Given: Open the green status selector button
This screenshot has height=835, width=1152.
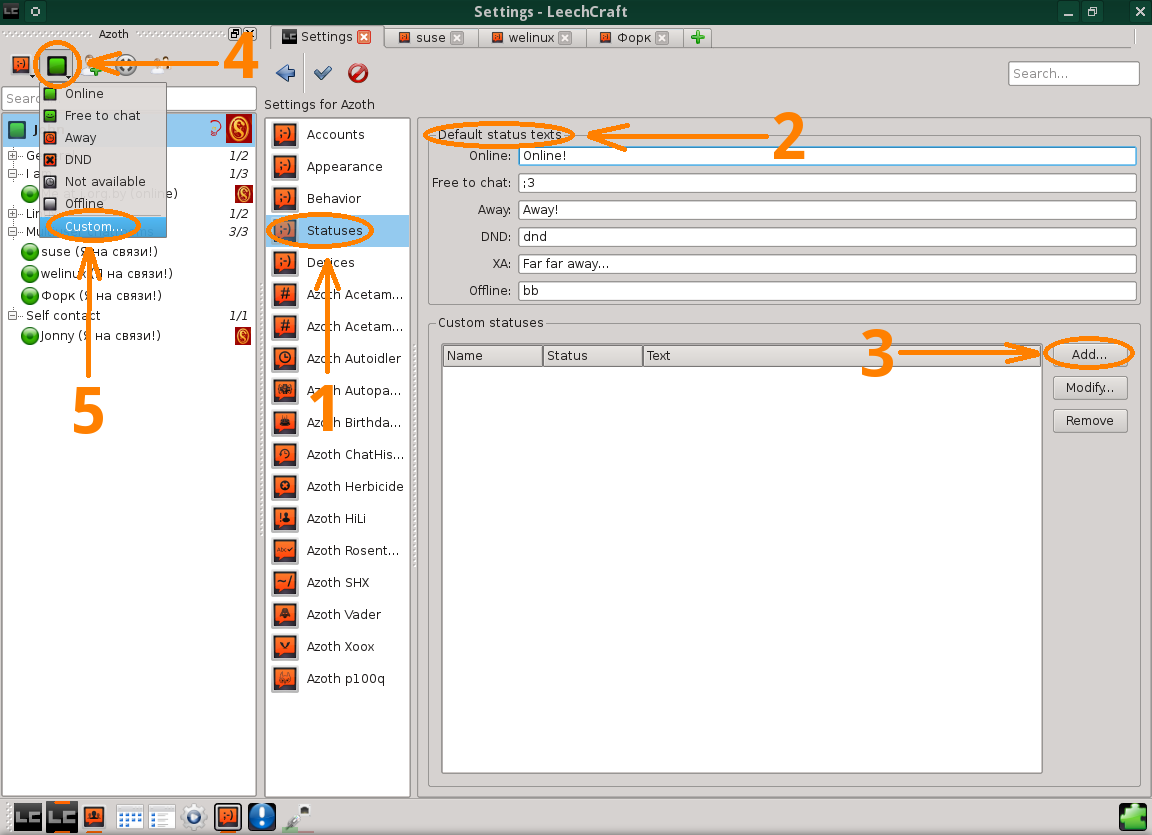Looking at the screenshot, I should tap(57, 65).
